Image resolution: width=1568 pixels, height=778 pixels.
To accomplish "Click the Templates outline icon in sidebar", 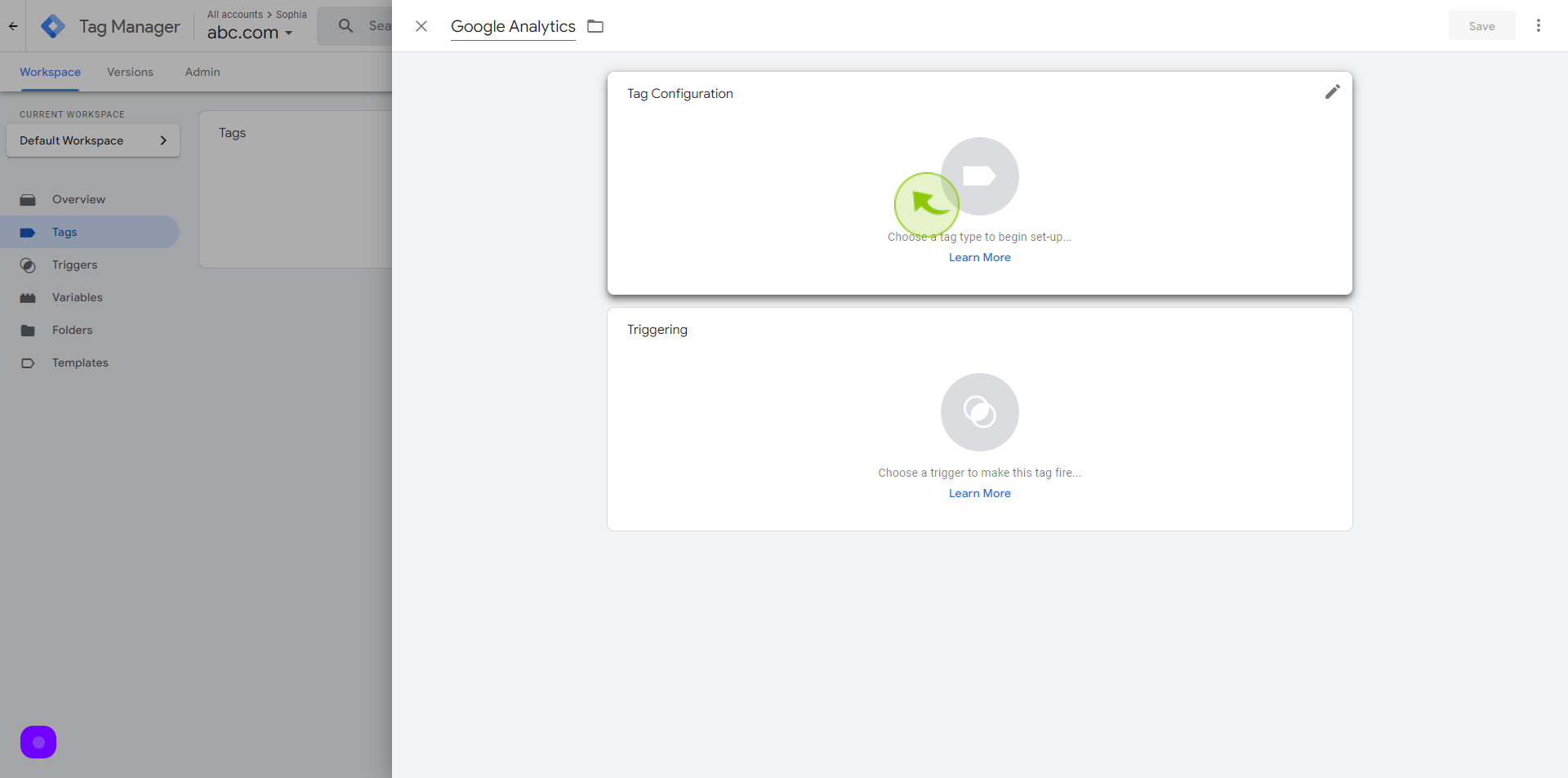I will click(x=28, y=363).
